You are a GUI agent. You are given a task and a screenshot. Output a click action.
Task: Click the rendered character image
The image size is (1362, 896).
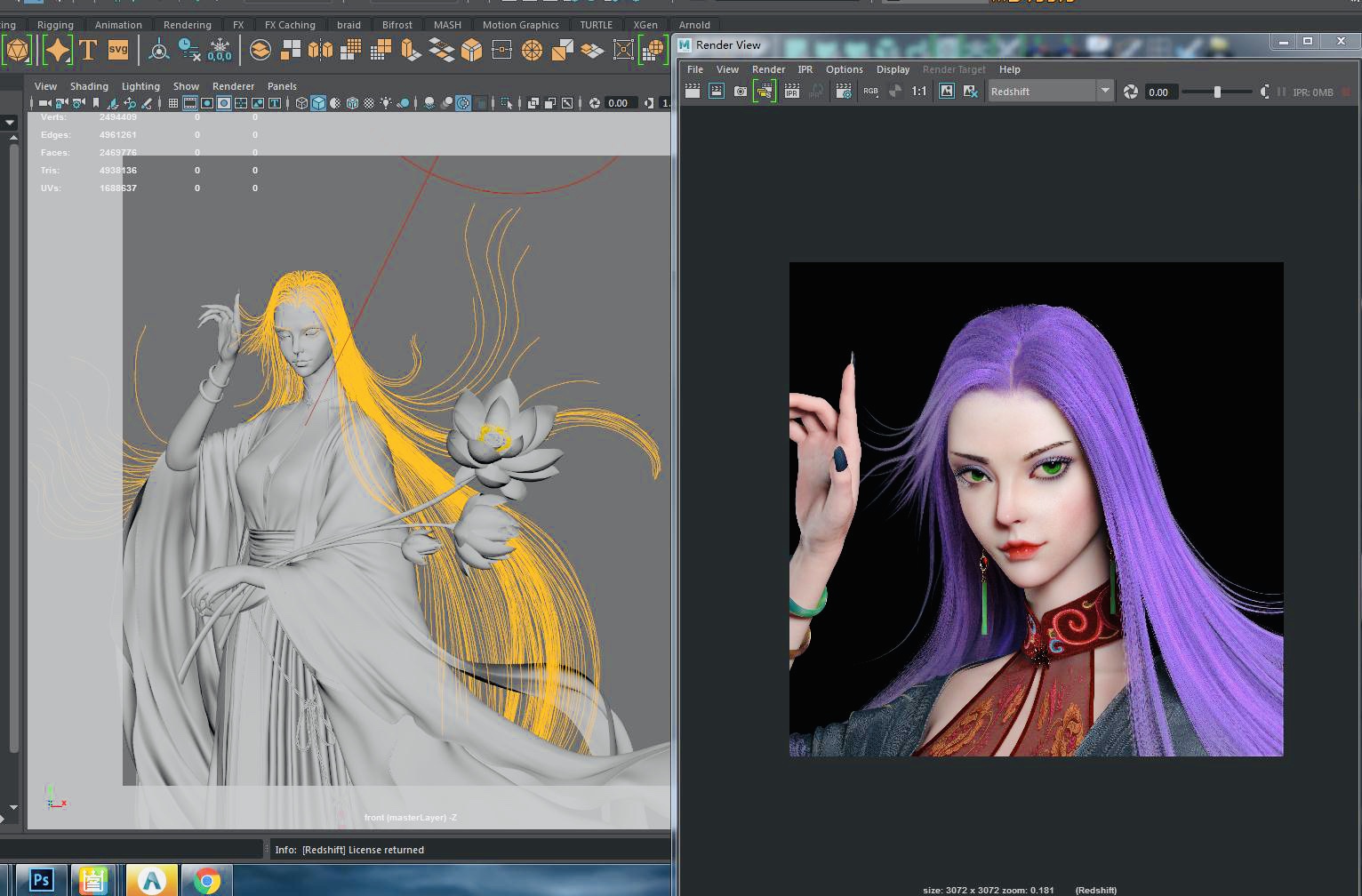1037,509
